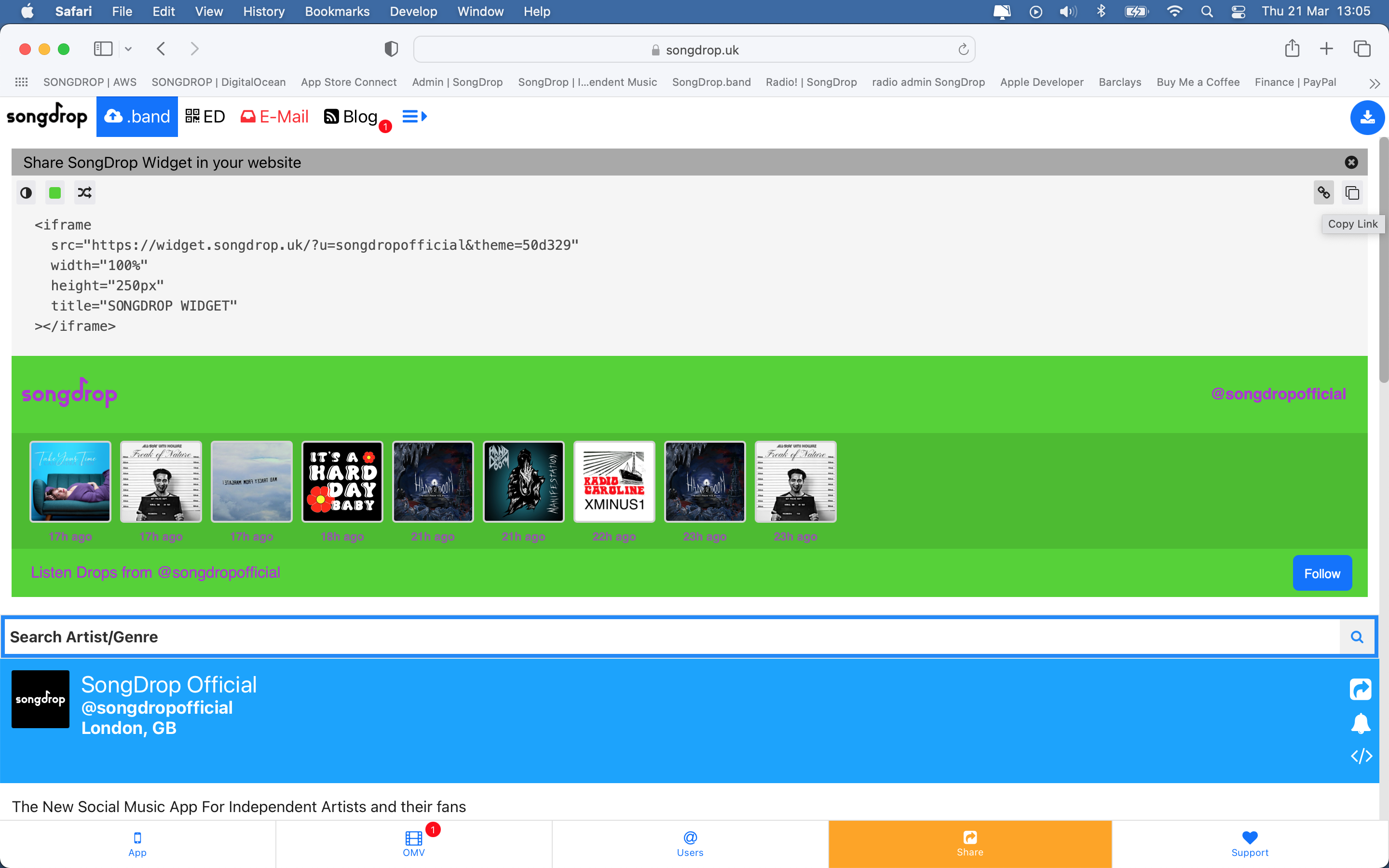Open the bookmarks grid icon

point(21,82)
